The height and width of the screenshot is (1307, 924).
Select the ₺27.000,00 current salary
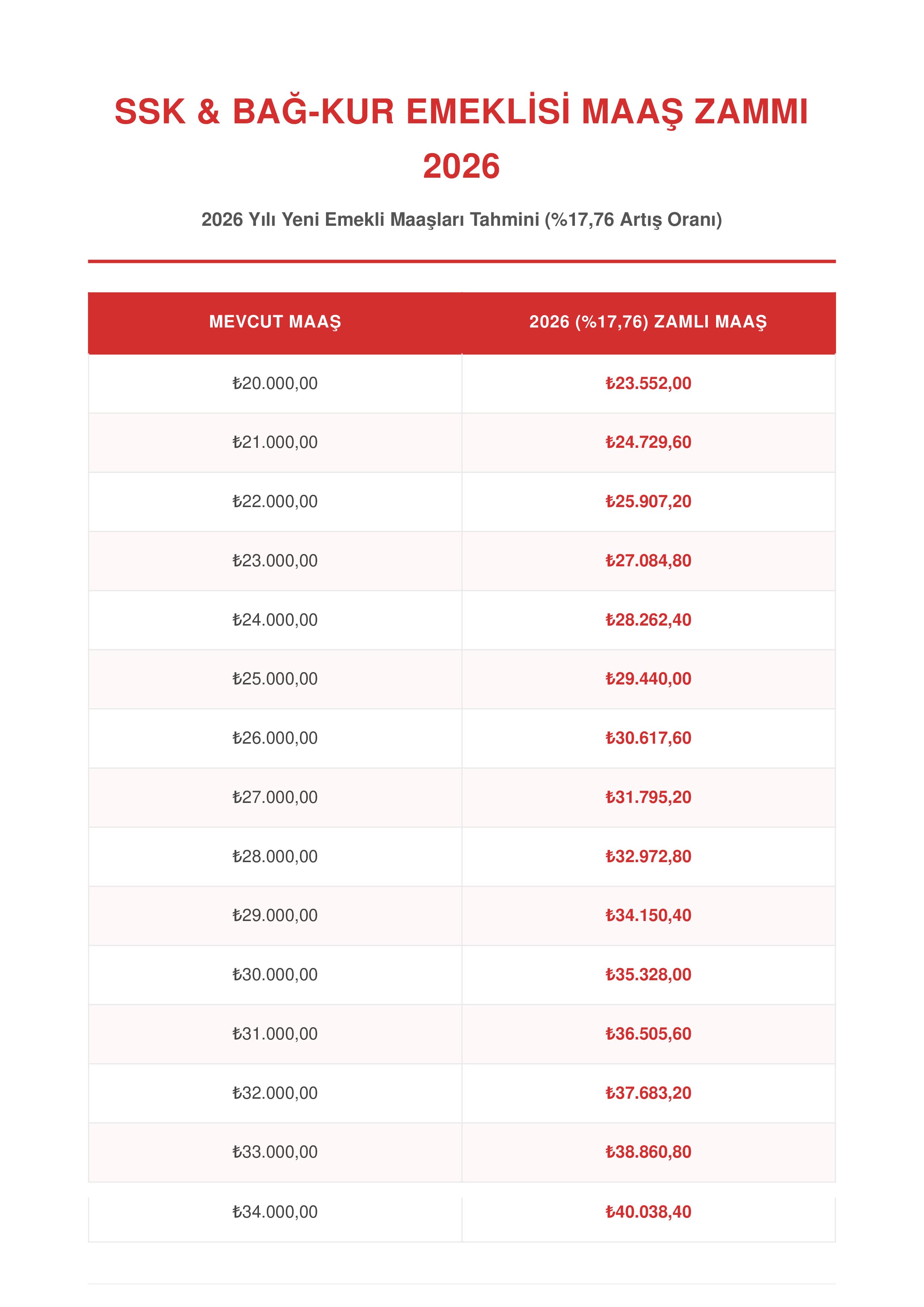tap(275, 798)
